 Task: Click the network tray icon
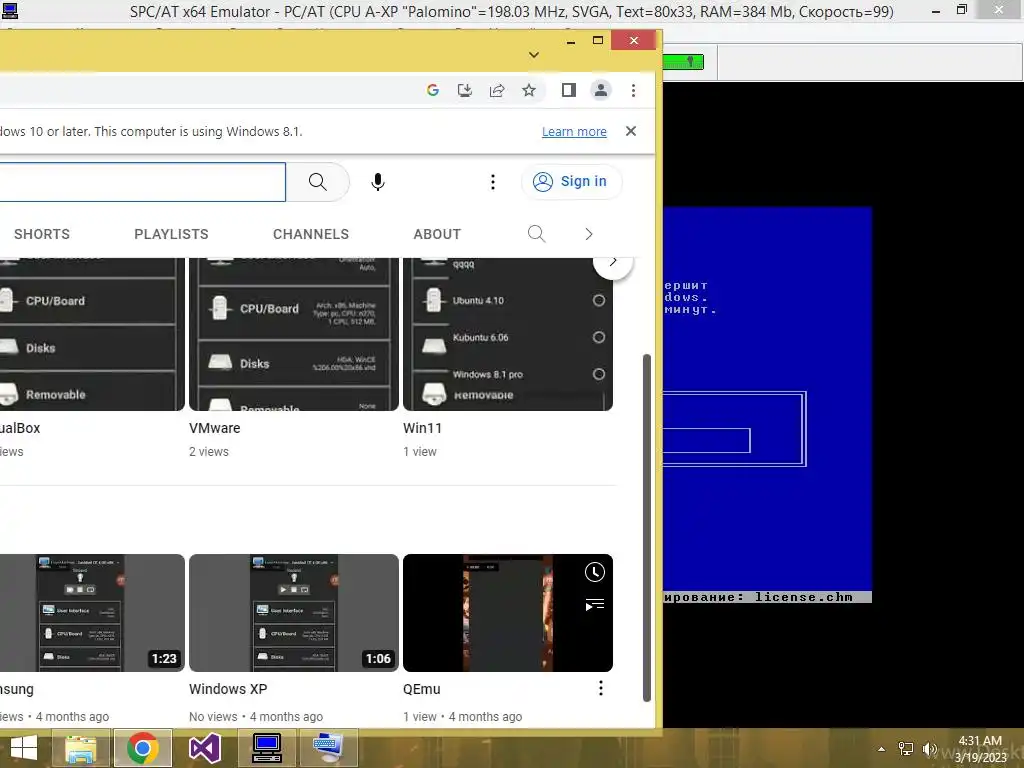pyautogui.click(x=906, y=749)
